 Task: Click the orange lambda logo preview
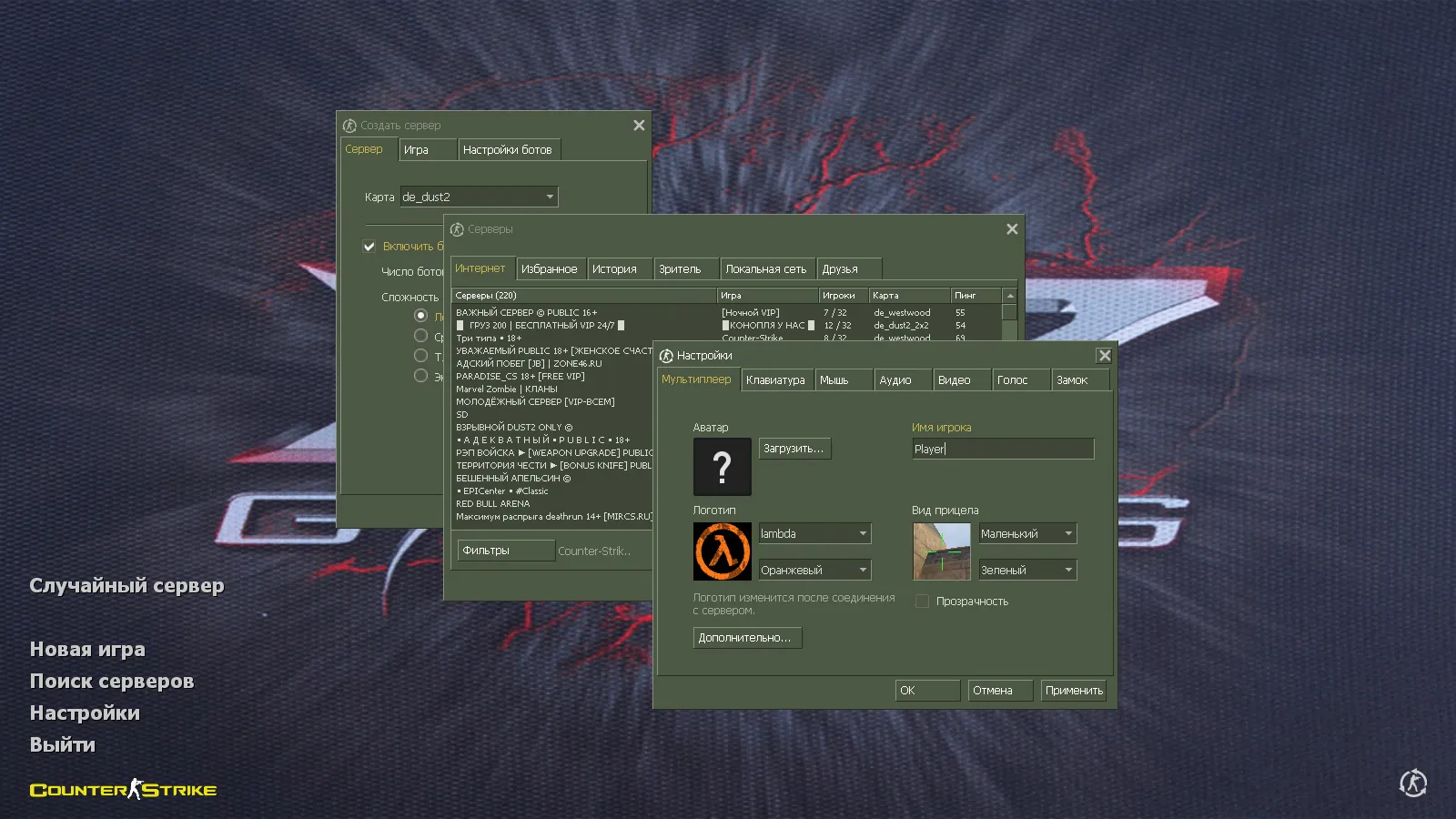tap(722, 551)
